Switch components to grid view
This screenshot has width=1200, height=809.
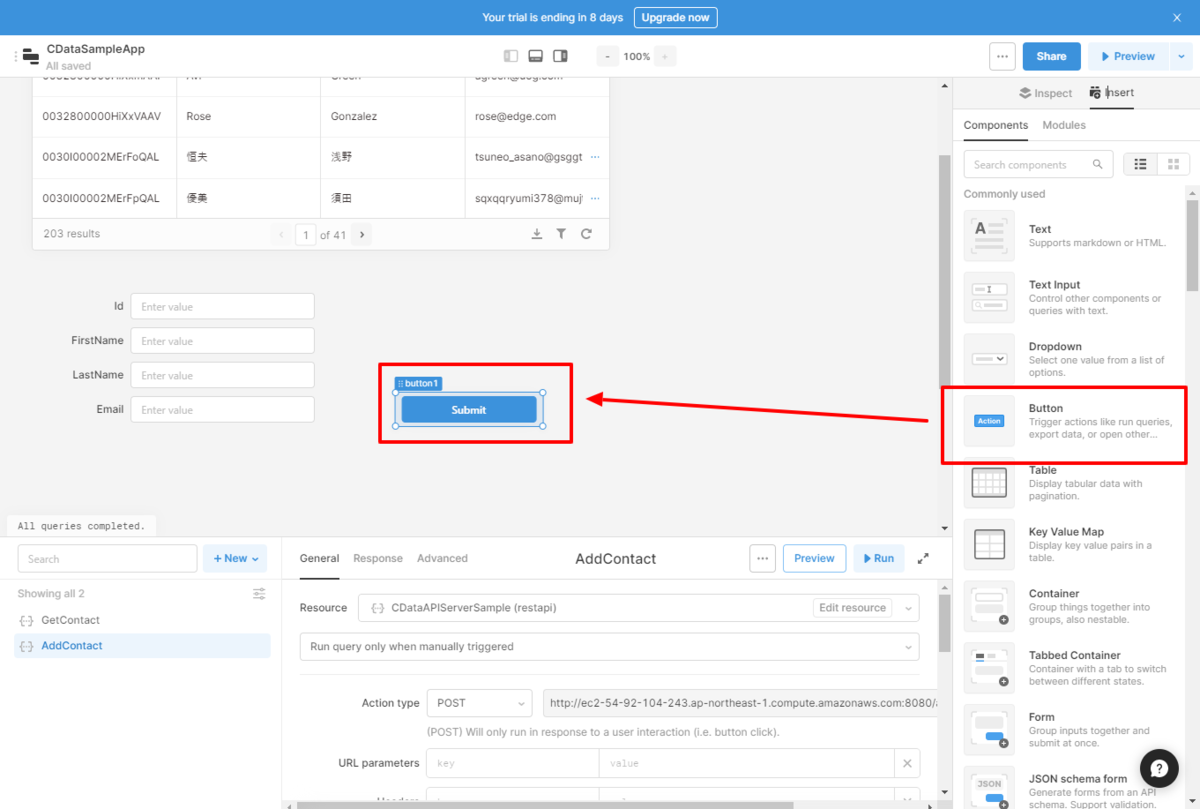[1173, 164]
